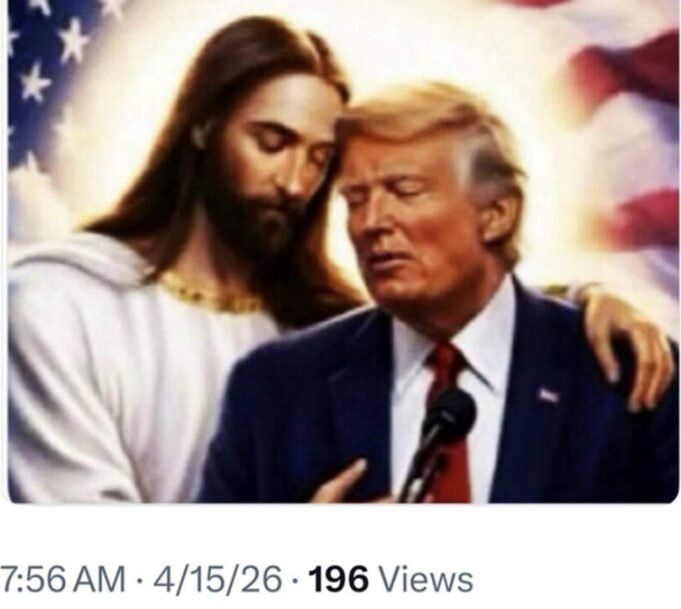Click the Views label text
This screenshot has height=609, width=681.
[x=426, y=579]
